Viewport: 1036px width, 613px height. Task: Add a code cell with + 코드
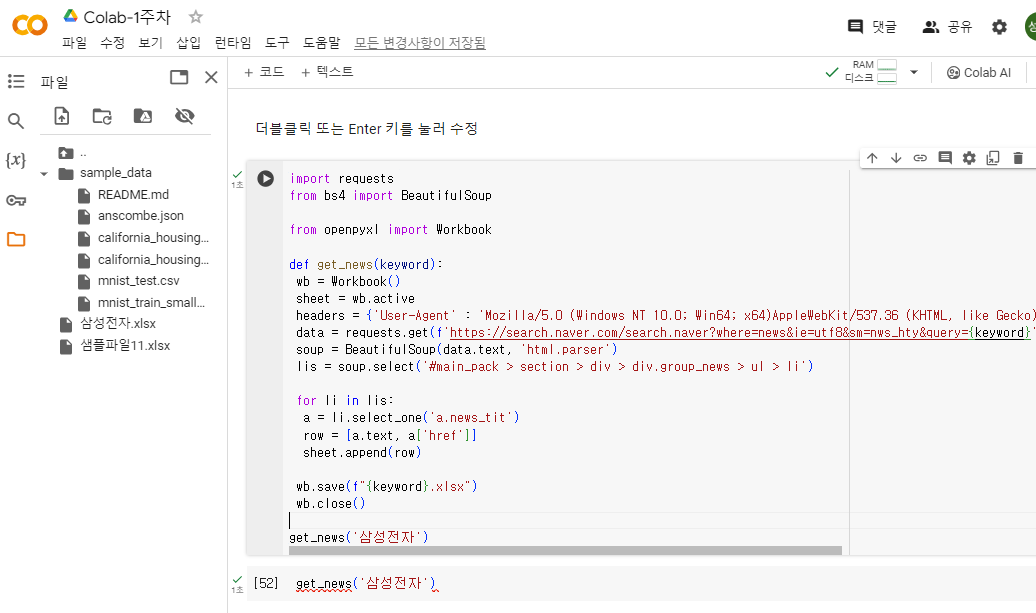[x=264, y=72]
